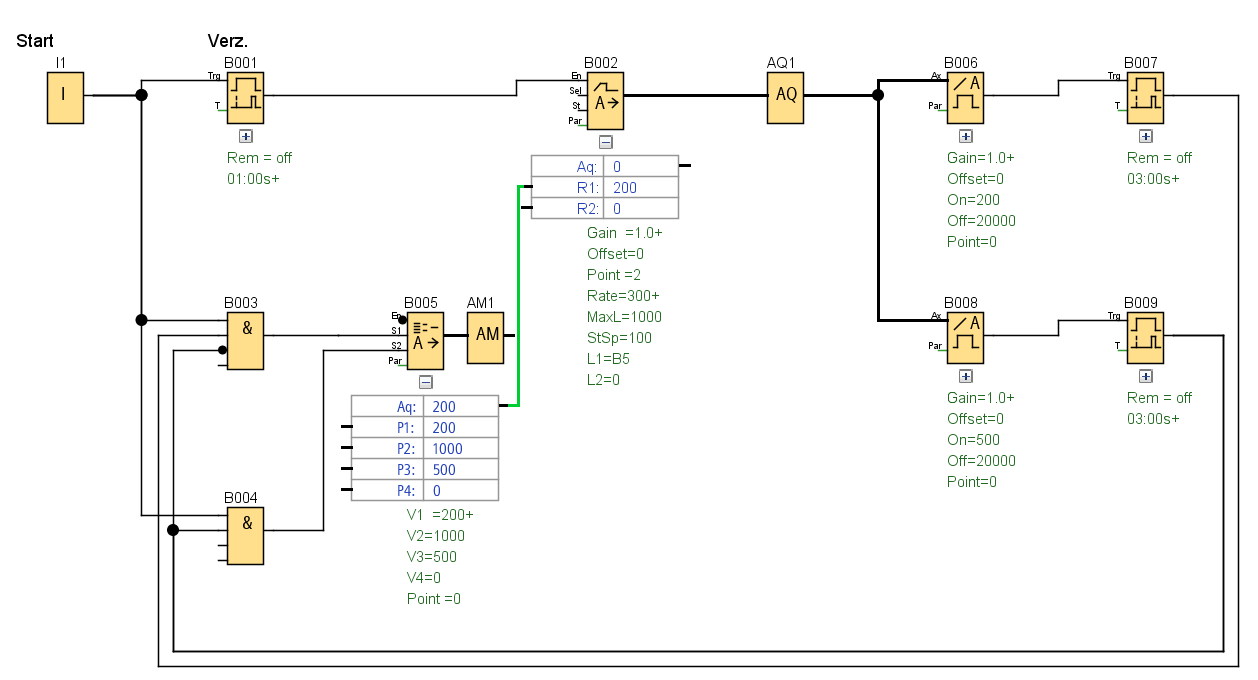
Task: Collapse the parameter table under B005
Action: pyautogui.click(x=425, y=381)
